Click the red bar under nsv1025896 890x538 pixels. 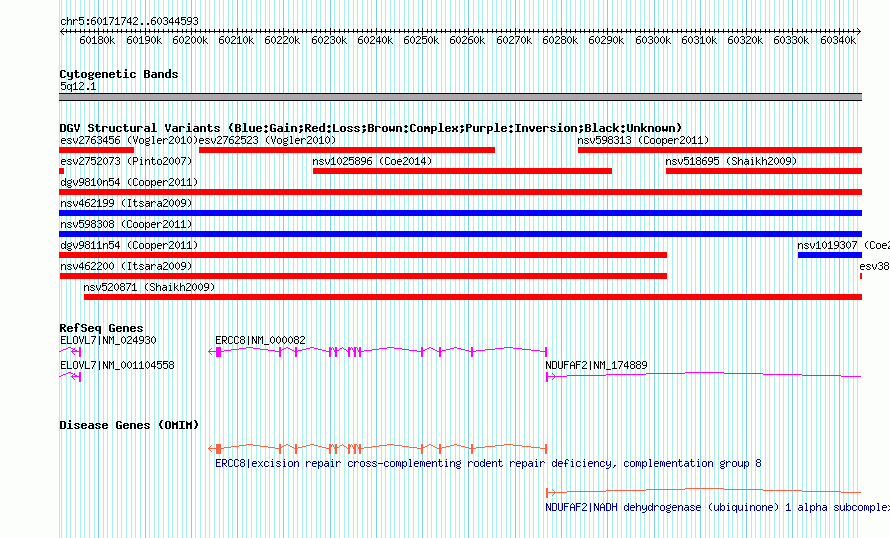click(x=462, y=171)
